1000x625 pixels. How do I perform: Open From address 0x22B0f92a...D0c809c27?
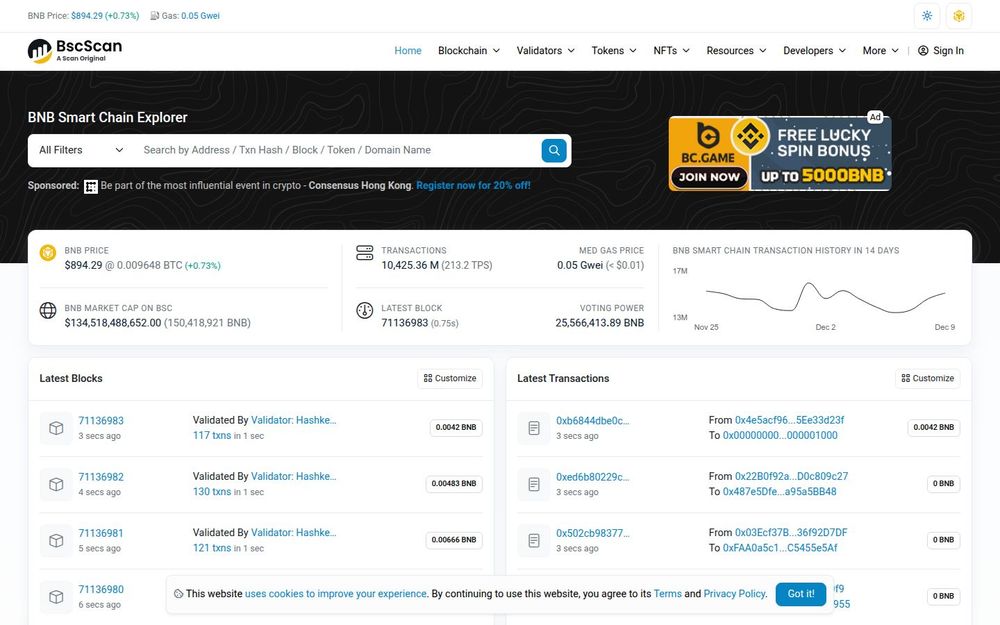pyautogui.click(x=791, y=476)
